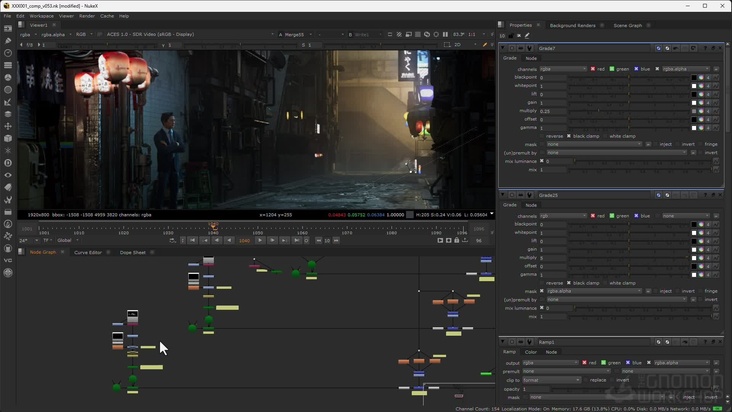
Task: Toggle the red channel checkbox in Grade7
Action: click(x=593, y=69)
